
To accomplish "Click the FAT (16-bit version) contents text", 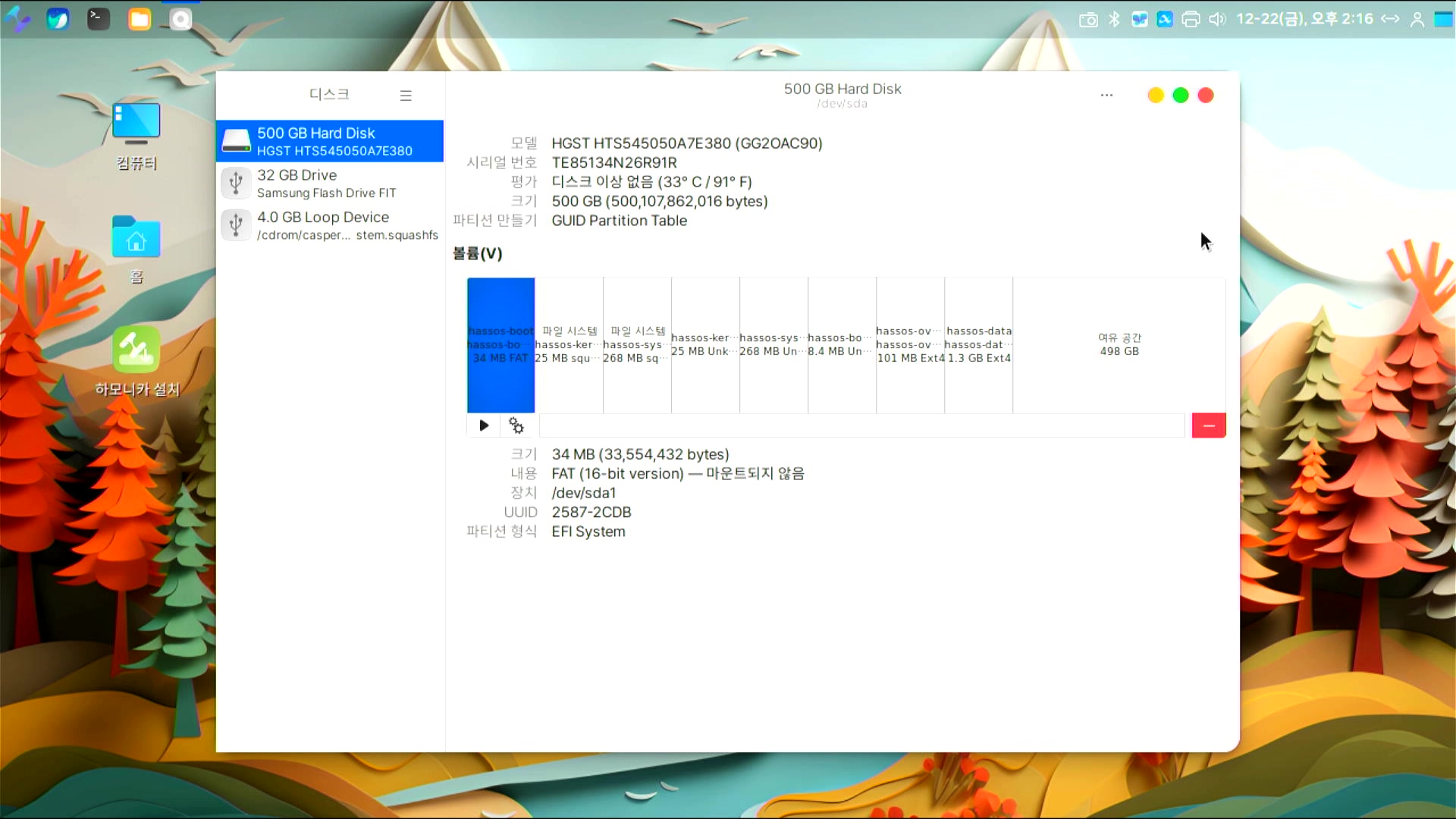I will 678,473.
